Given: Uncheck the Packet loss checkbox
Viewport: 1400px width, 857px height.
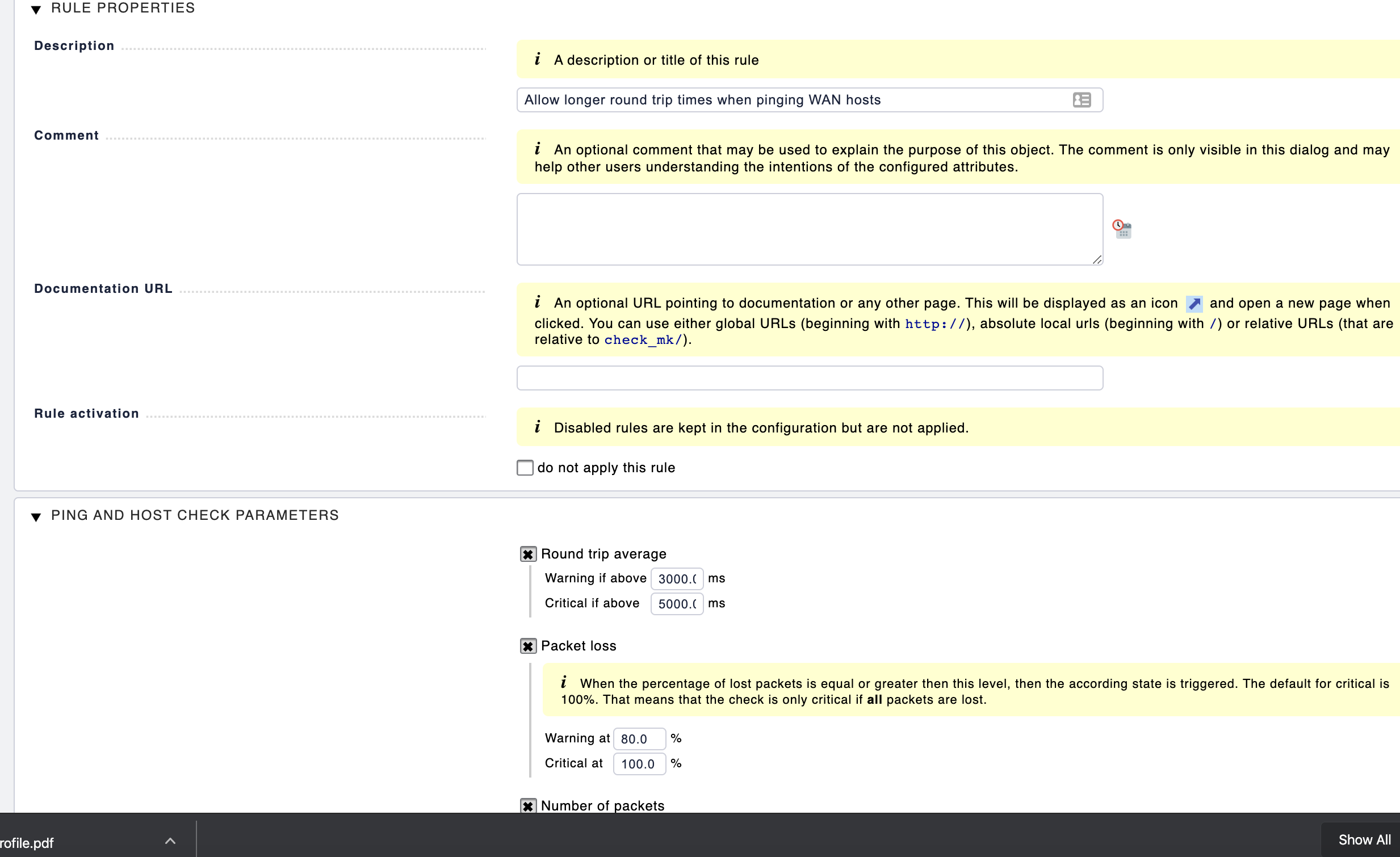Looking at the screenshot, I should 528,646.
